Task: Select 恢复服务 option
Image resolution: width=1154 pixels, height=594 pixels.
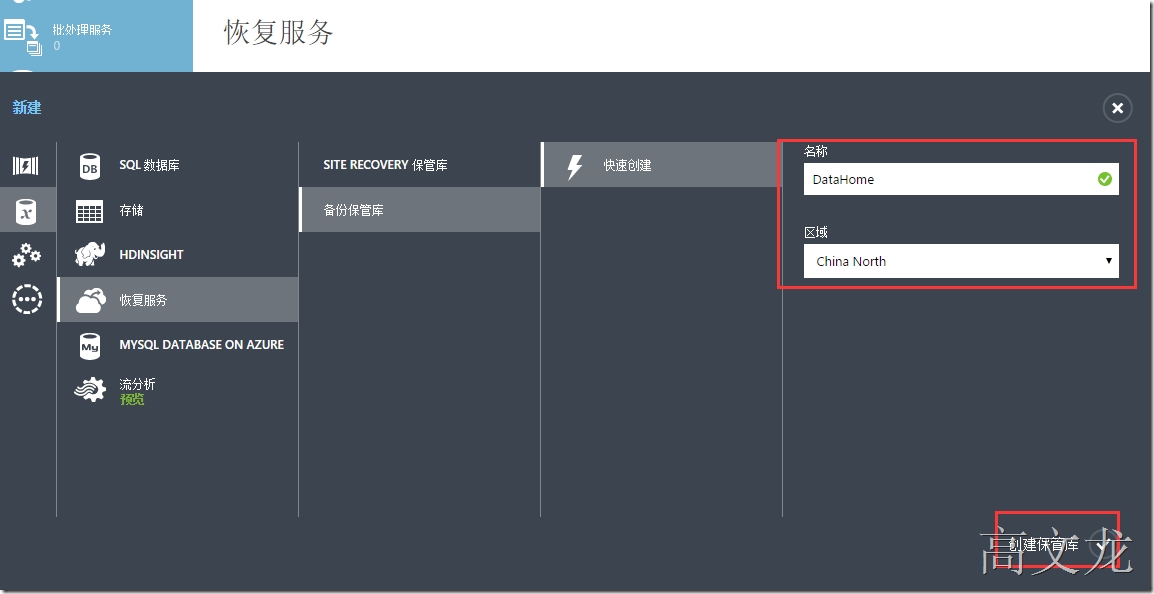Action: pyautogui.click(x=178, y=300)
